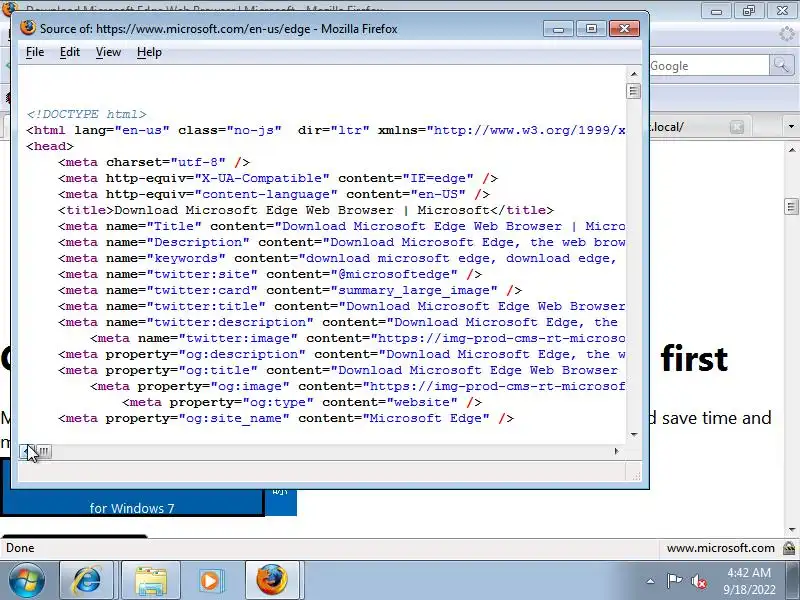The width and height of the screenshot is (800, 600).
Task: Click the Firefox icon in source window title
Action: pyautogui.click(x=28, y=28)
